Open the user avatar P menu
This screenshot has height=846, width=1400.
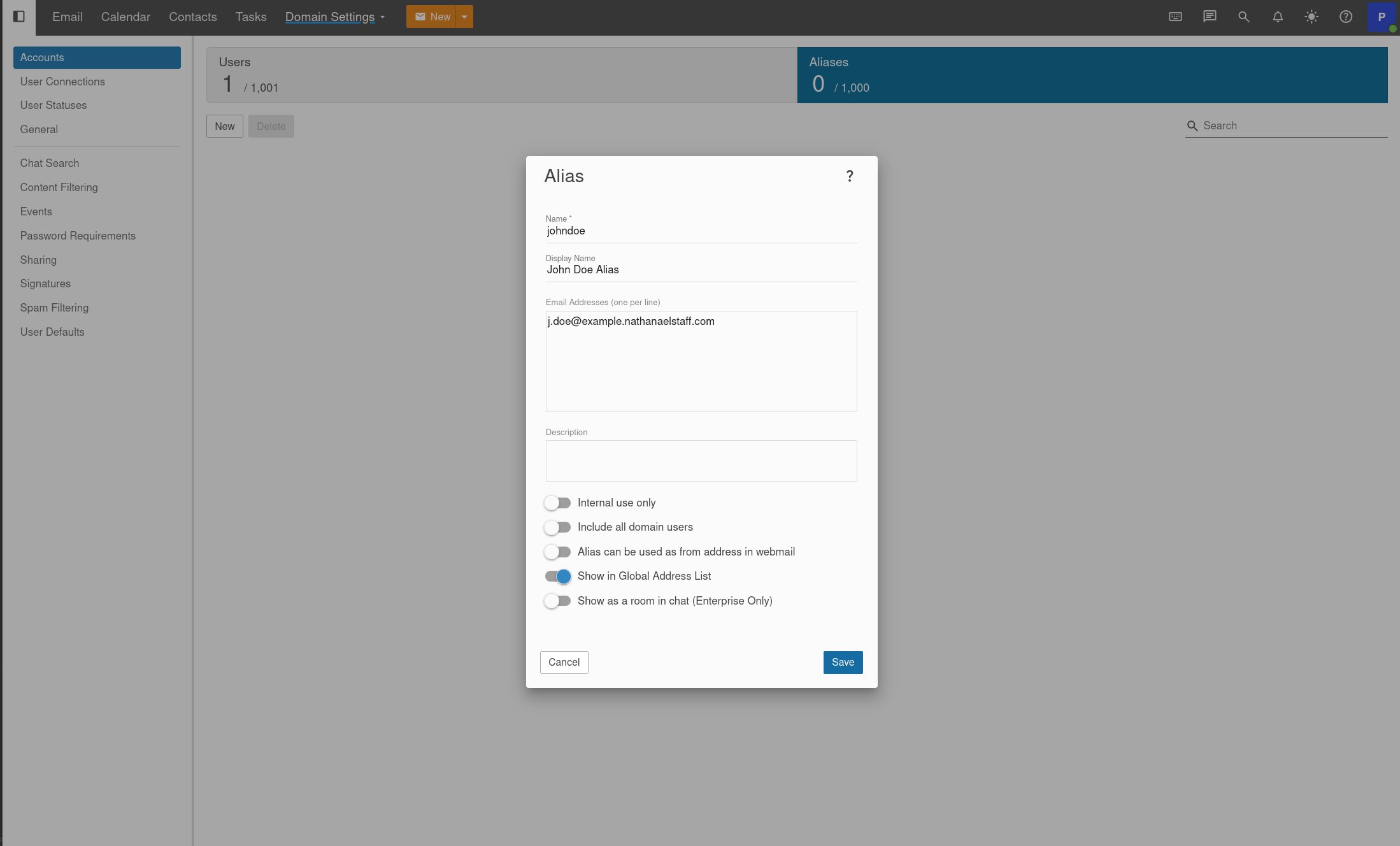pyautogui.click(x=1381, y=17)
